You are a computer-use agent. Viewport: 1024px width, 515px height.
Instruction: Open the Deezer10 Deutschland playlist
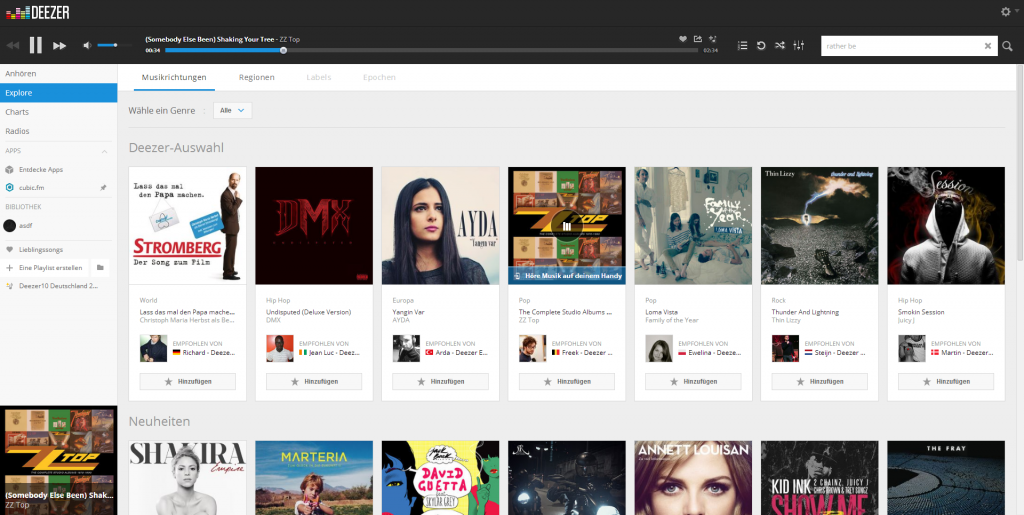[x=59, y=286]
